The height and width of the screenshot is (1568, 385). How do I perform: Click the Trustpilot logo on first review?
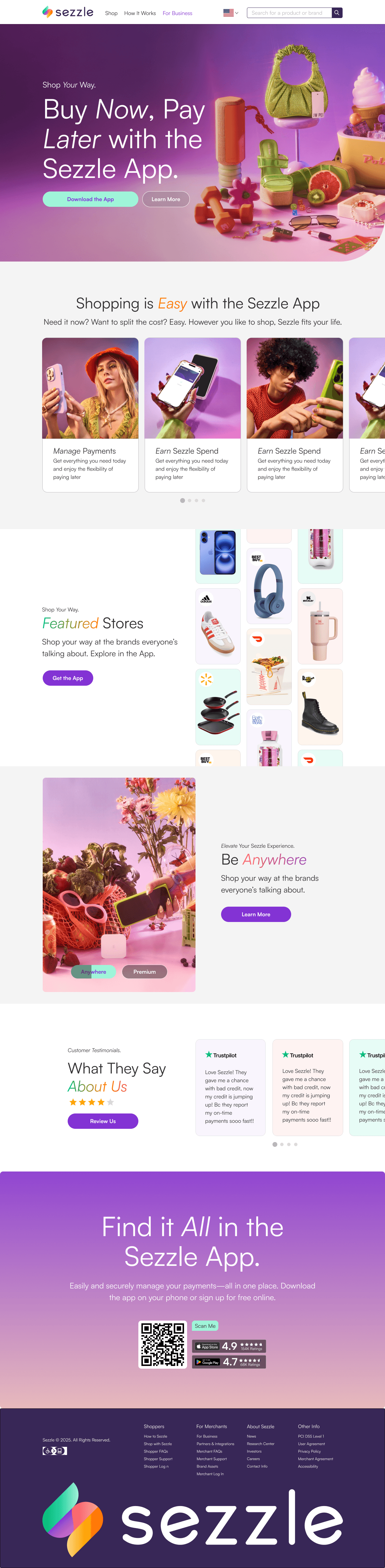click(221, 1055)
